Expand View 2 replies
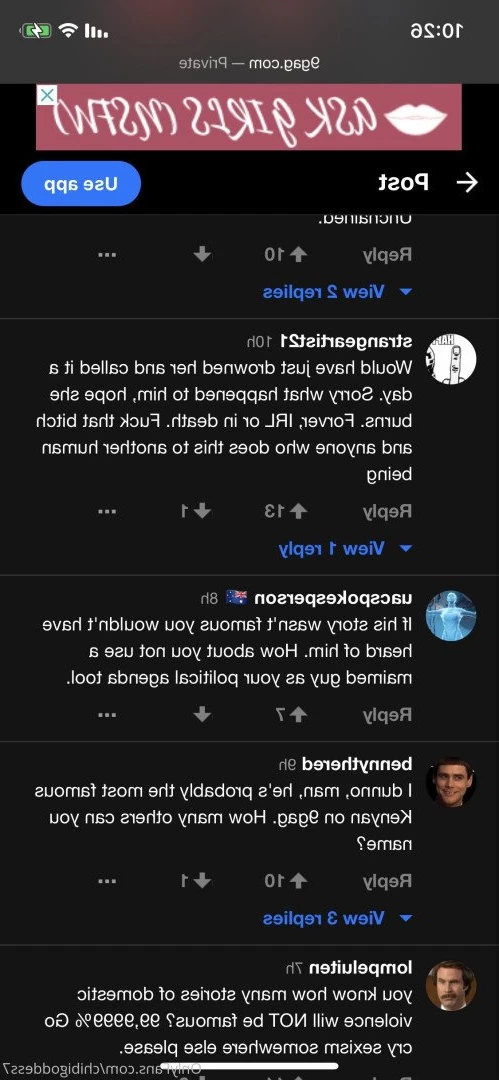This screenshot has height=1080, width=499. pyautogui.click(x=337, y=291)
